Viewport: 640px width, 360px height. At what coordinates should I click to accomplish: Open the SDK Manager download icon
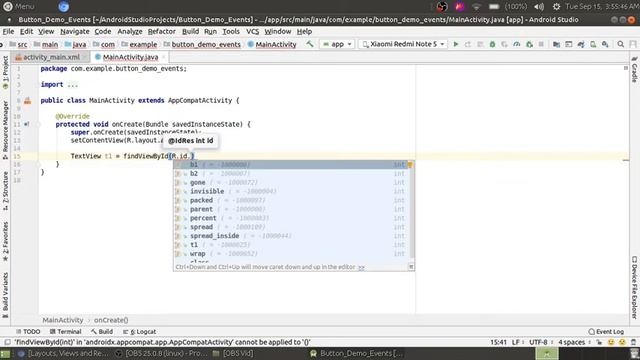(x=605, y=44)
